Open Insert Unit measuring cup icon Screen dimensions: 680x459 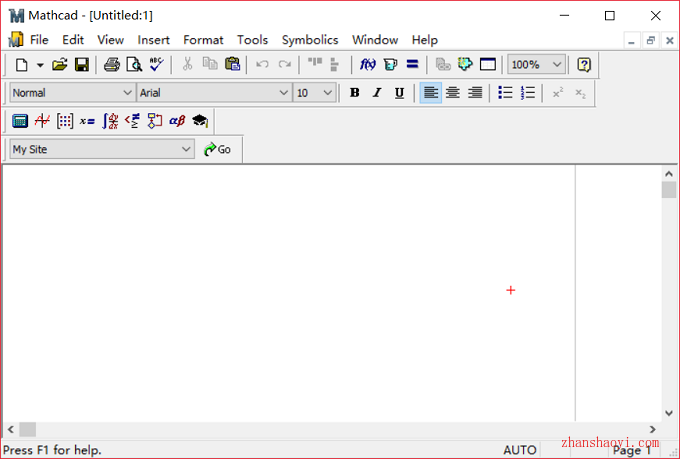(x=390, y=65)
